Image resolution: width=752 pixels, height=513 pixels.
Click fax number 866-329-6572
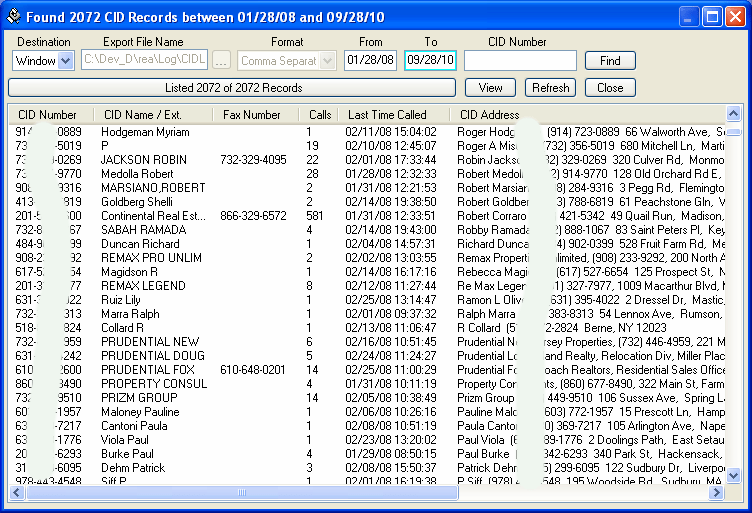[x=253, y=216]
